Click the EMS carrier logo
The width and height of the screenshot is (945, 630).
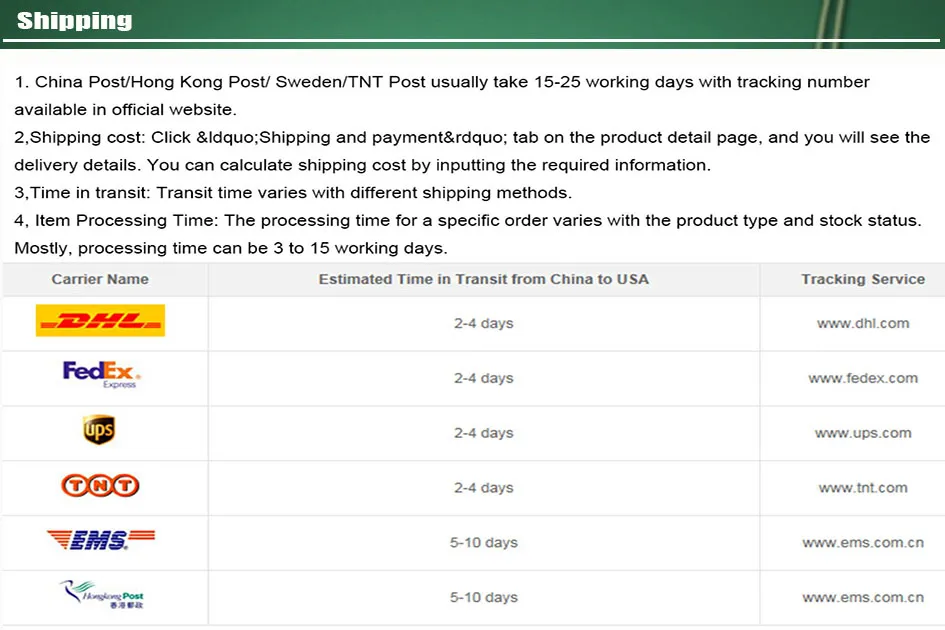pyautogui.click(x=100, y=540)
